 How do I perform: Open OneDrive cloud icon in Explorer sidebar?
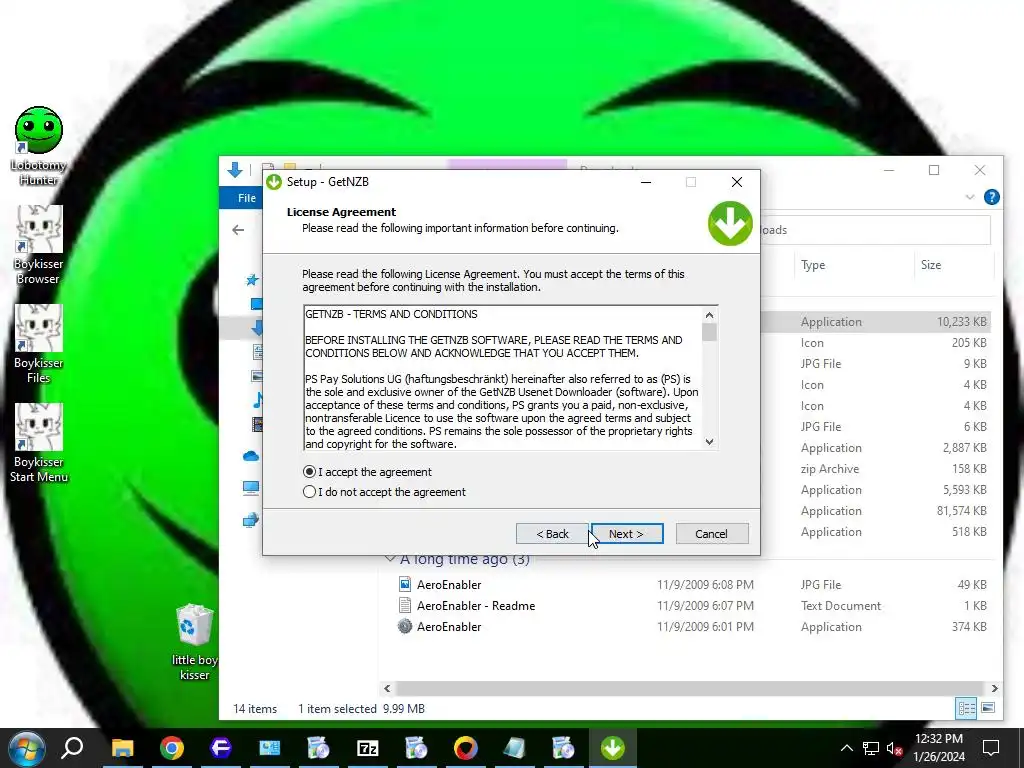[x=251, y=456]
